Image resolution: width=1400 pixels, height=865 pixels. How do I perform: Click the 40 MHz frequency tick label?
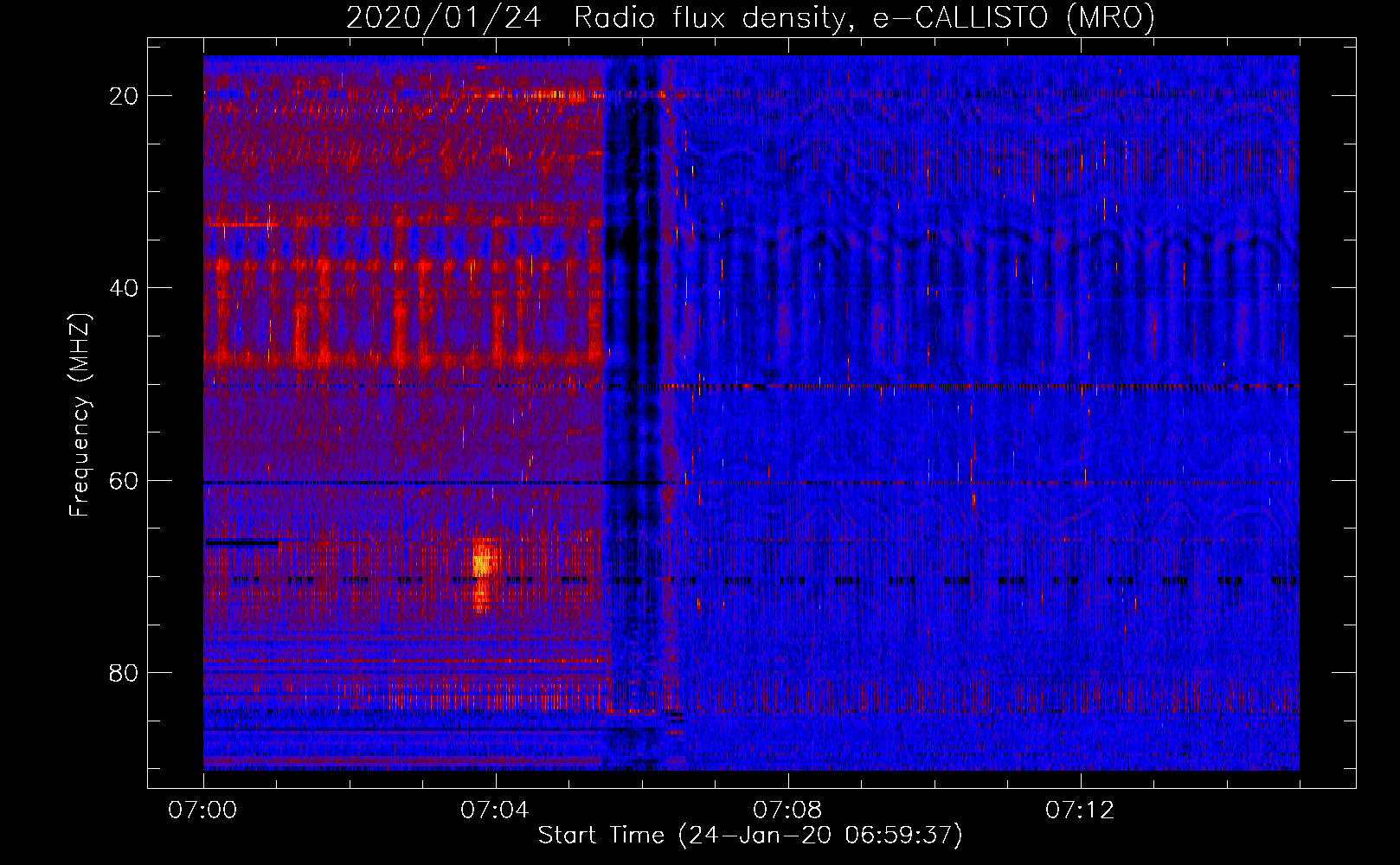tap(124, 288)
